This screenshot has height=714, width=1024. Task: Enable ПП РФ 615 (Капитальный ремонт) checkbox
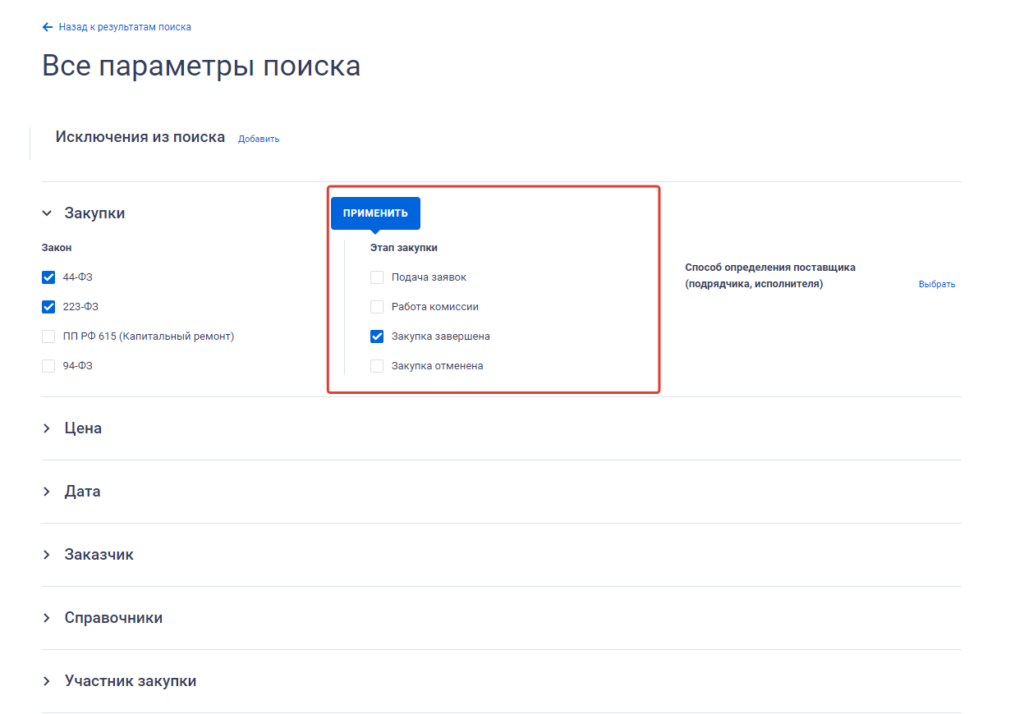tap(49, 336)
